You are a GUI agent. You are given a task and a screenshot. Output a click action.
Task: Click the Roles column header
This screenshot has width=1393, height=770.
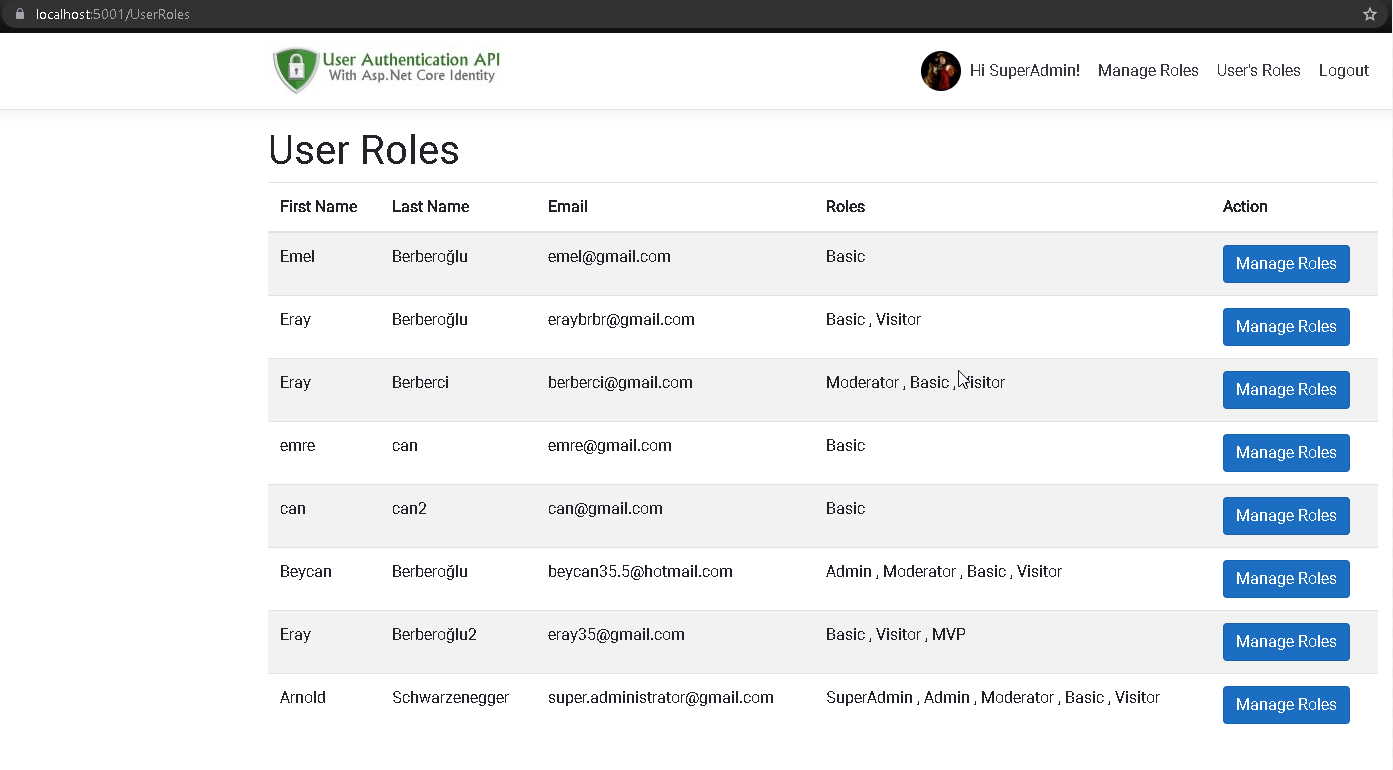coord(845,207)
